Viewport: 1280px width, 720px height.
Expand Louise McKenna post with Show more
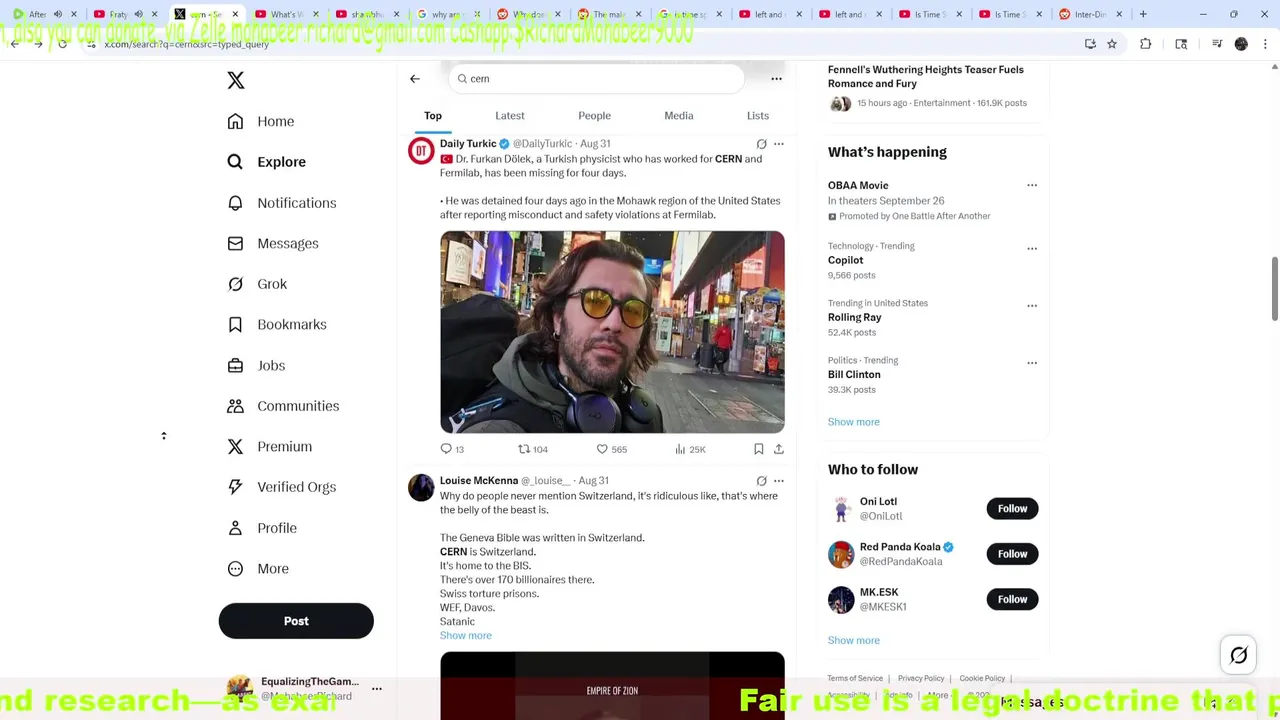[x=466, y=636]
